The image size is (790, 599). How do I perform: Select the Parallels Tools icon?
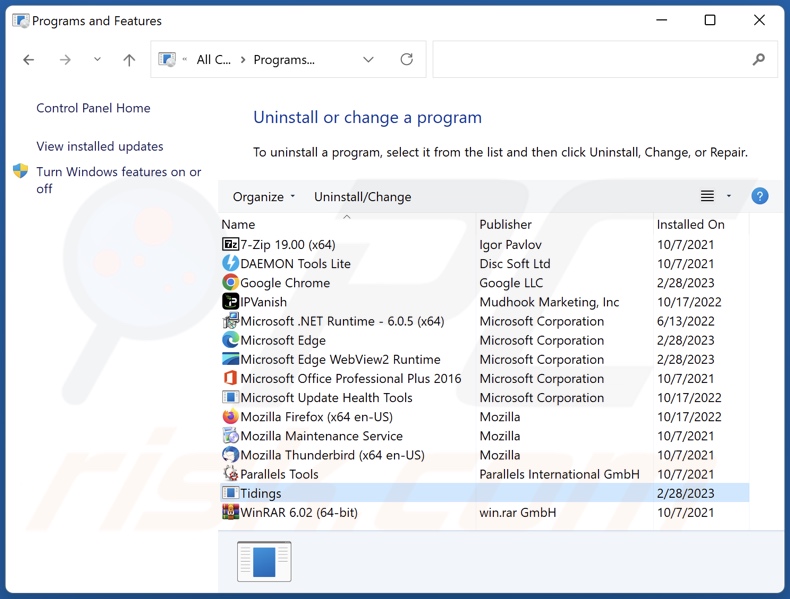[230, 474]
